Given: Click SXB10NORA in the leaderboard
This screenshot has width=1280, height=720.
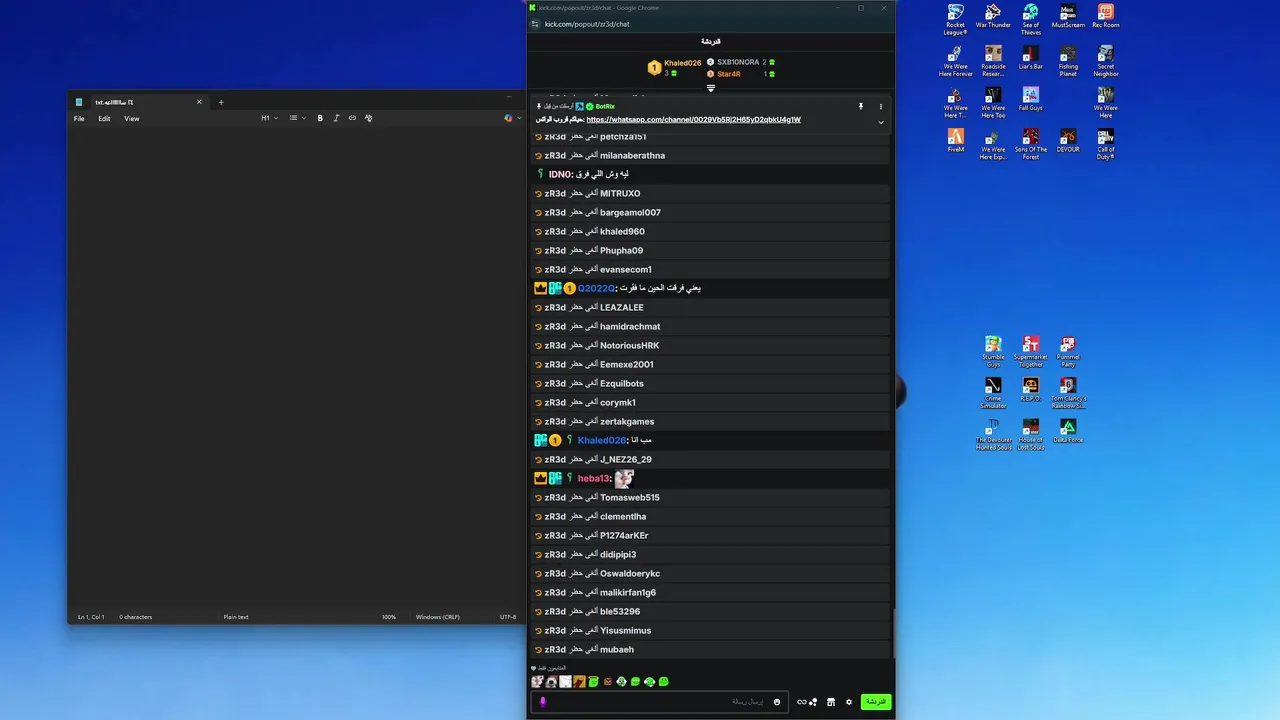Looking at the screenshot, I should click(738, 62).
